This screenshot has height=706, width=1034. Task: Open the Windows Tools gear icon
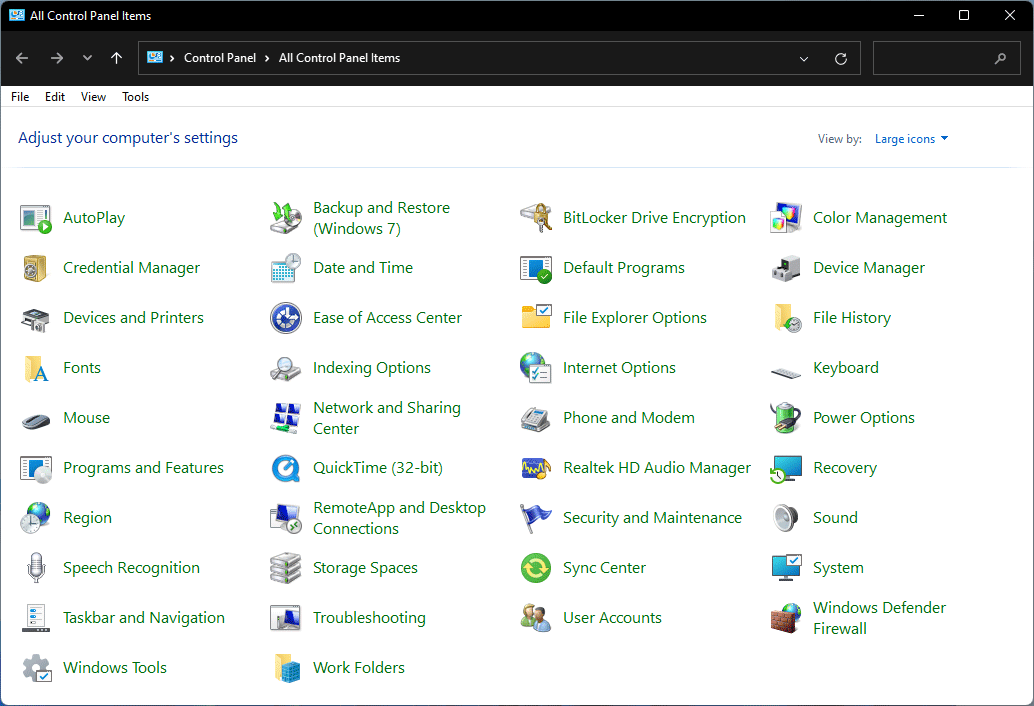click(37, 668)
